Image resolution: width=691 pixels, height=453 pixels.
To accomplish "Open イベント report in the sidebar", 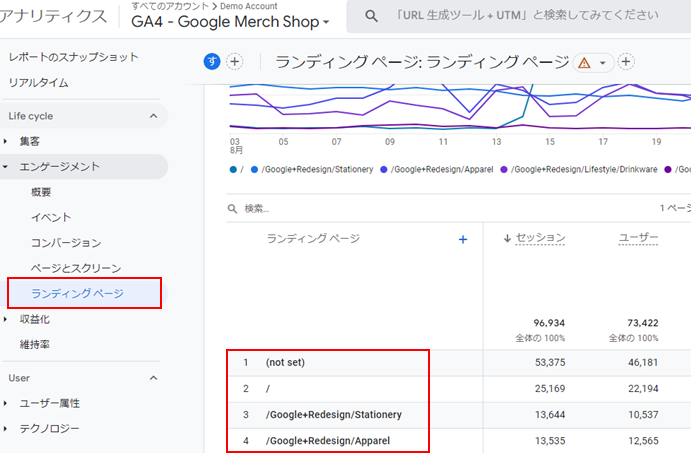I will 51,217.
